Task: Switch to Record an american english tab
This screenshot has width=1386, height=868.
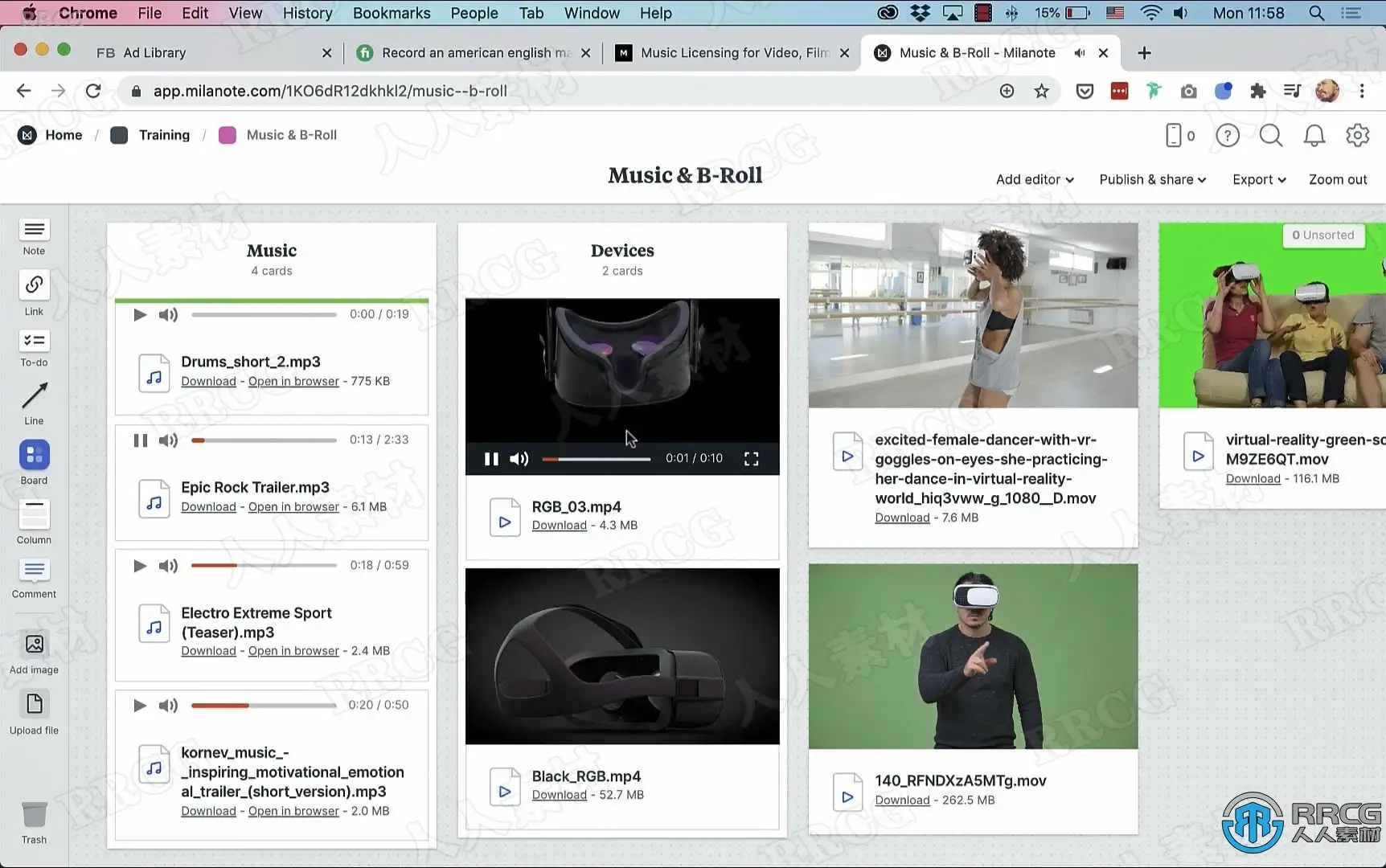Action: (x=473, y=52)
